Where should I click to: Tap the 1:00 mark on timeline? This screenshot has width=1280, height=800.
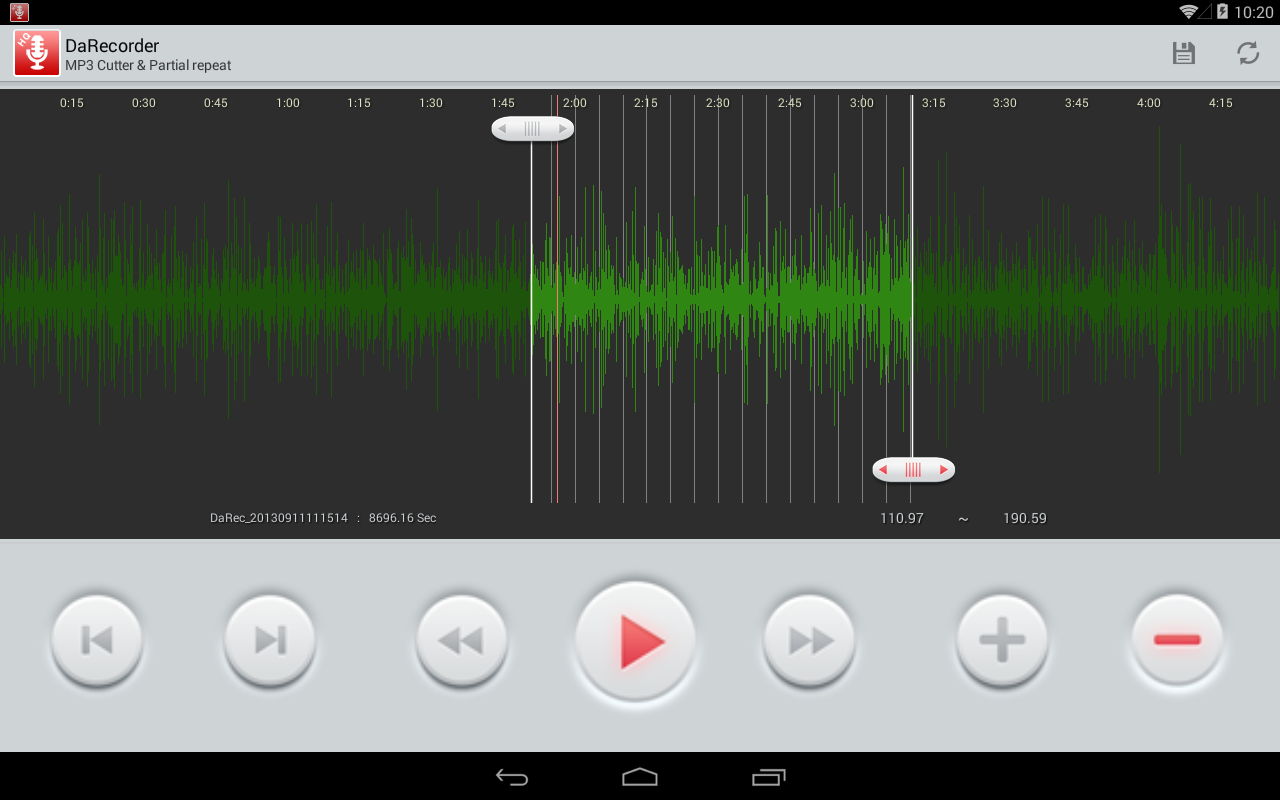coord(288,103)
